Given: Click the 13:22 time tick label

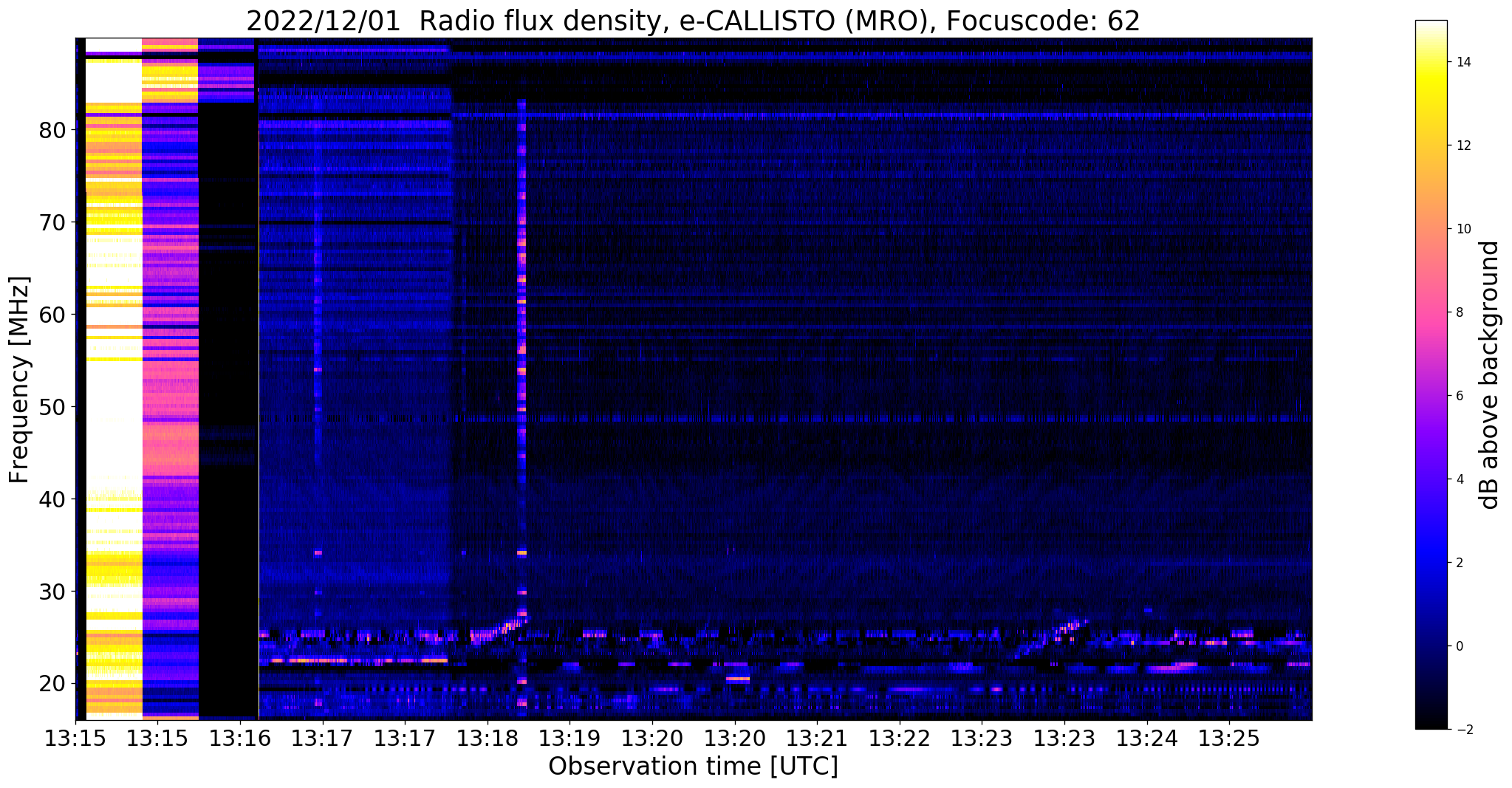Looking at the screenshot, I should tap(900, 738).
